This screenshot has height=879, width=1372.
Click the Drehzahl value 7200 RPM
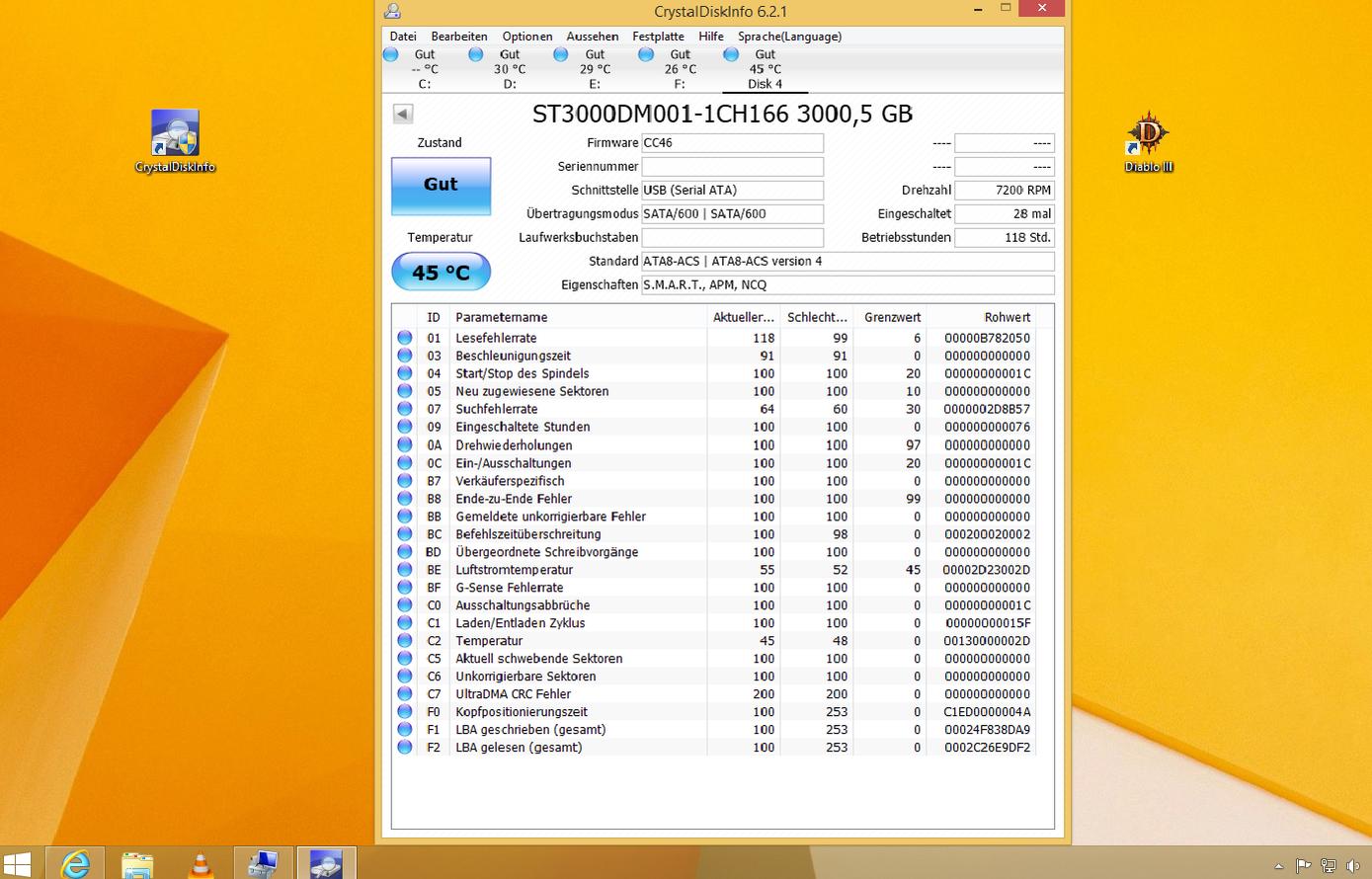[x=1005, y=191]
